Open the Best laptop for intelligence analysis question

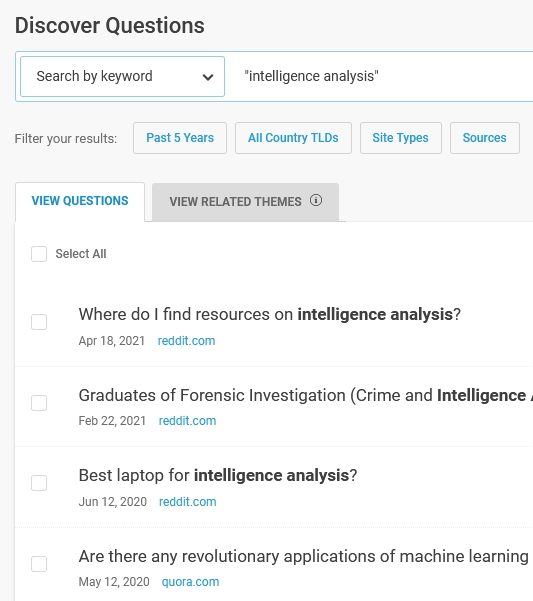(x=218, y=476)
